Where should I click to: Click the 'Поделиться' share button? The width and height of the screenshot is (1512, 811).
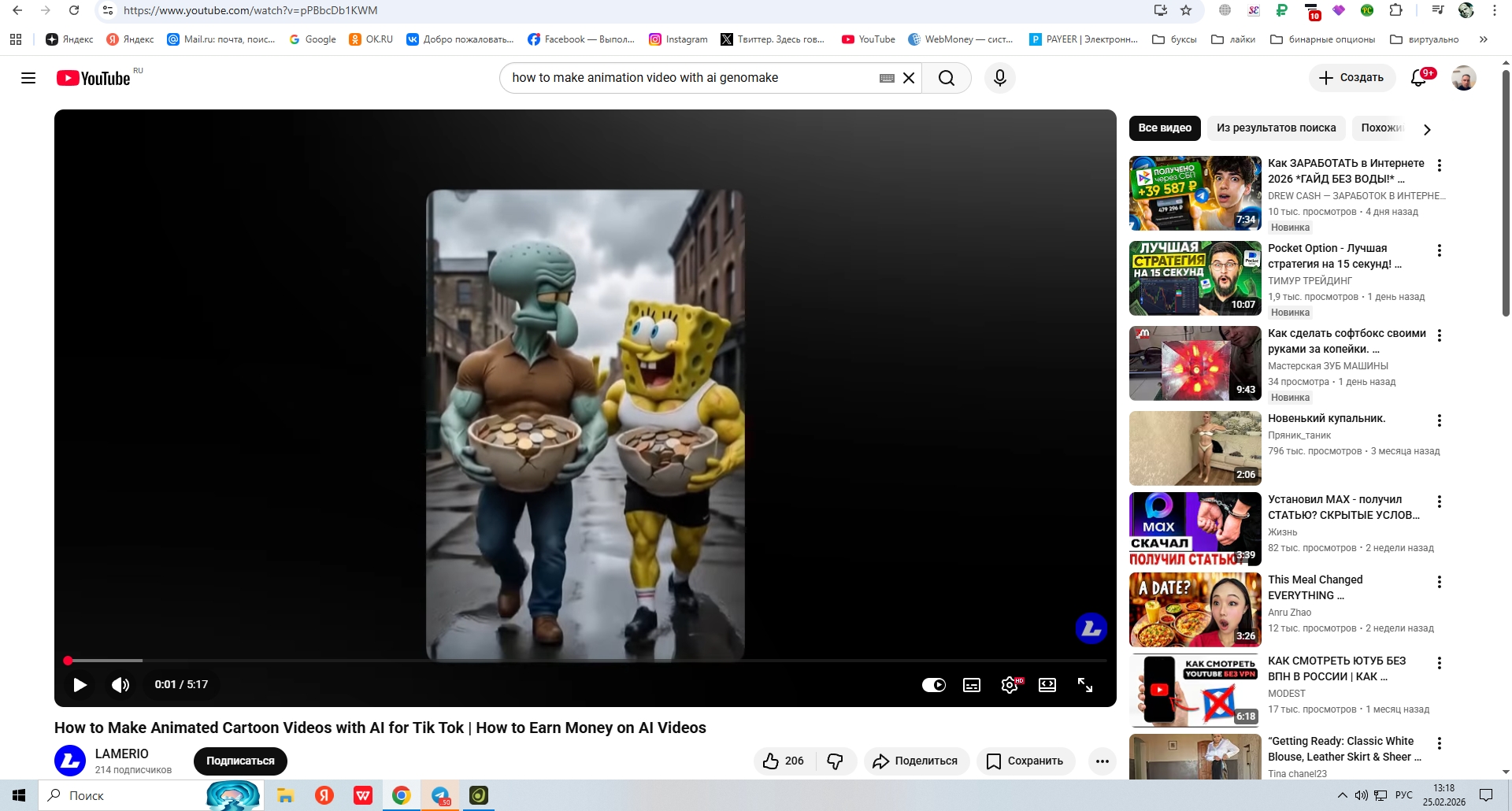(x=916, y=761)
